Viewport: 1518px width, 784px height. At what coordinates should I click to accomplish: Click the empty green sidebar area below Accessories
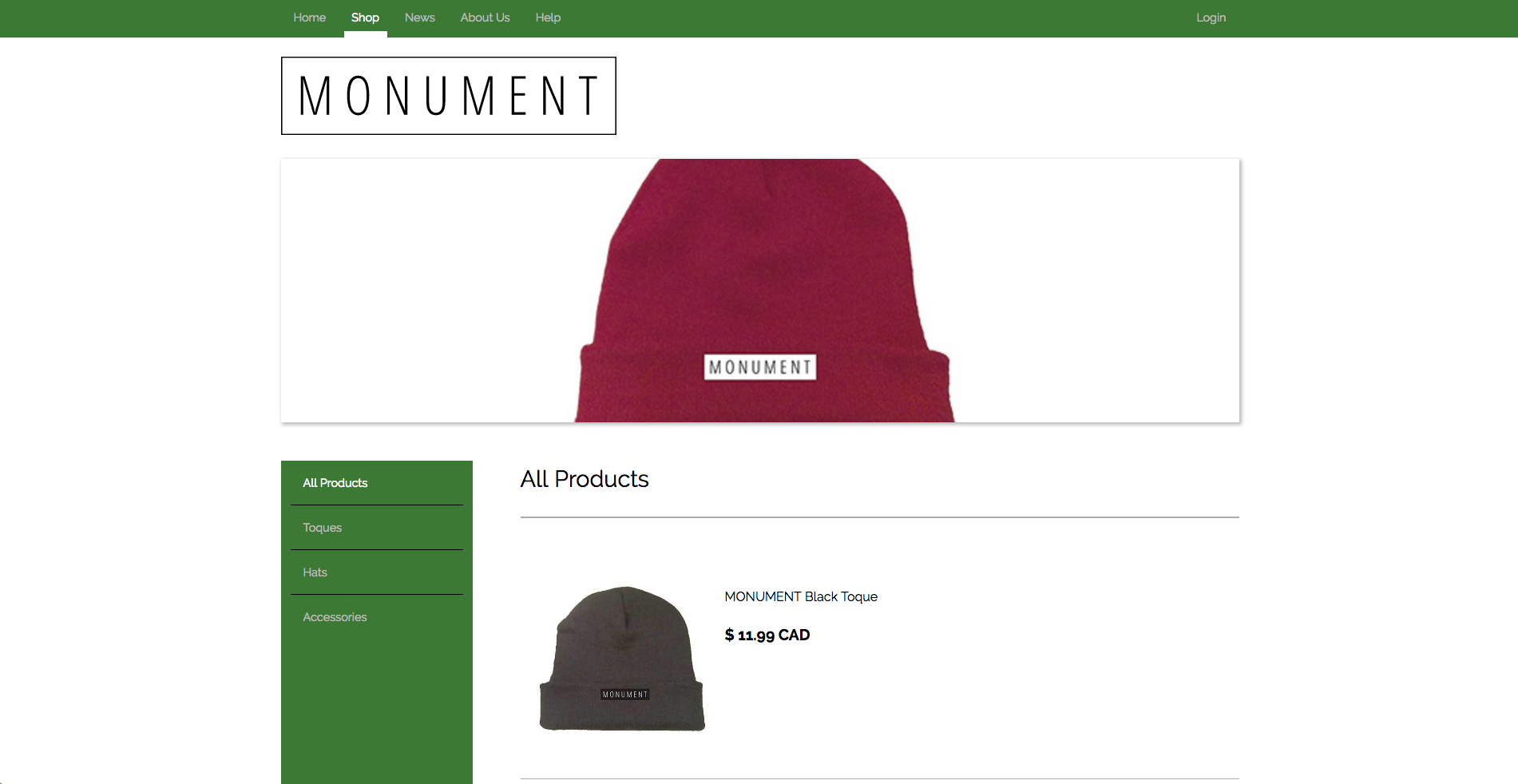pos(377,711)
